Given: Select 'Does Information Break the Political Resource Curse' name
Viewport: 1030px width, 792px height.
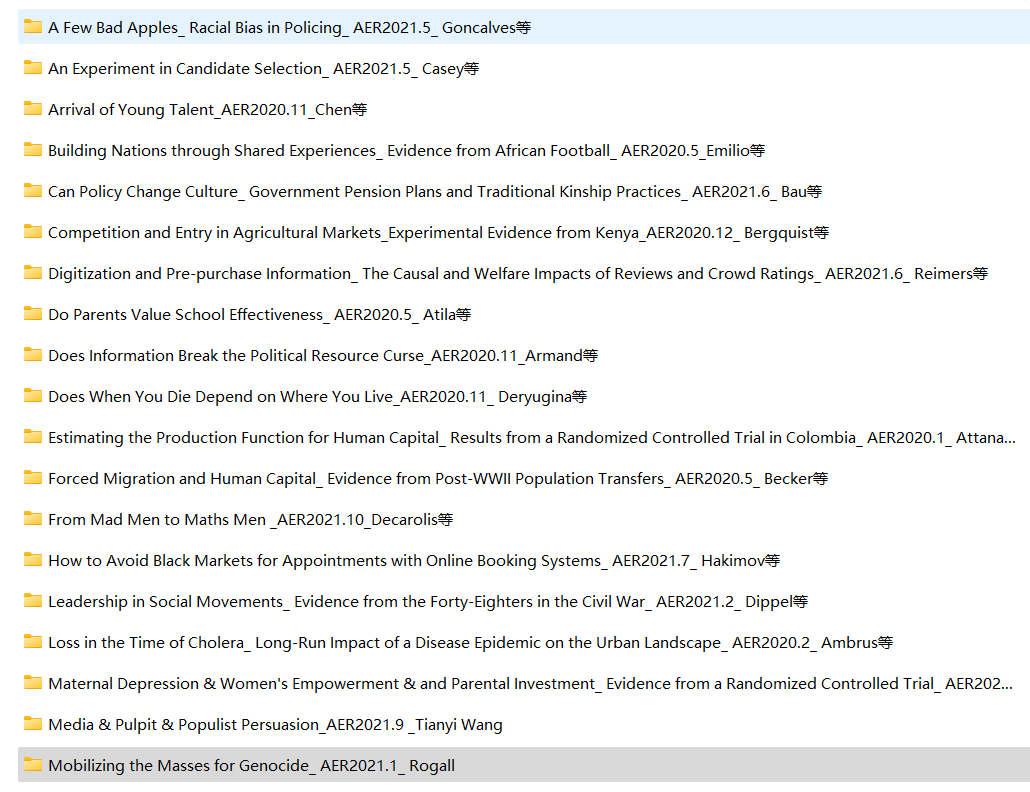Looking at the screenshot, I should [323, 355].
